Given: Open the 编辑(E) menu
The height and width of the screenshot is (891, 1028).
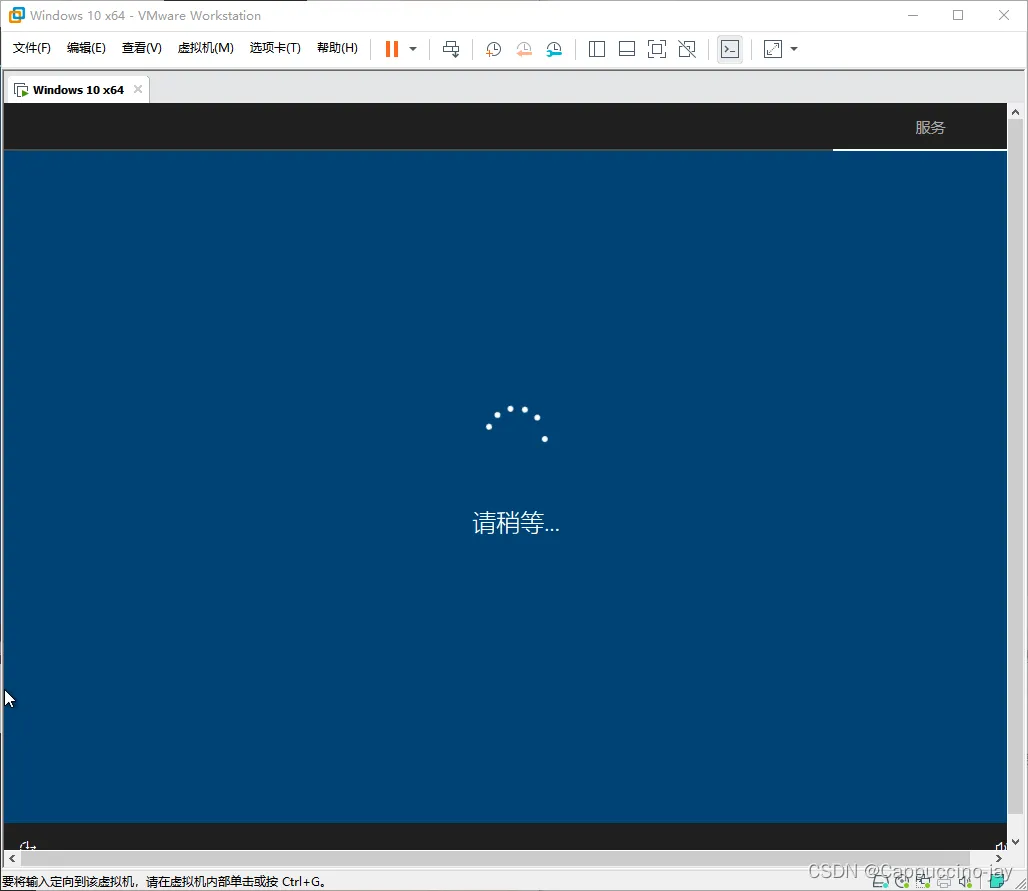Looking at the screenshot, I should (86, 48).
